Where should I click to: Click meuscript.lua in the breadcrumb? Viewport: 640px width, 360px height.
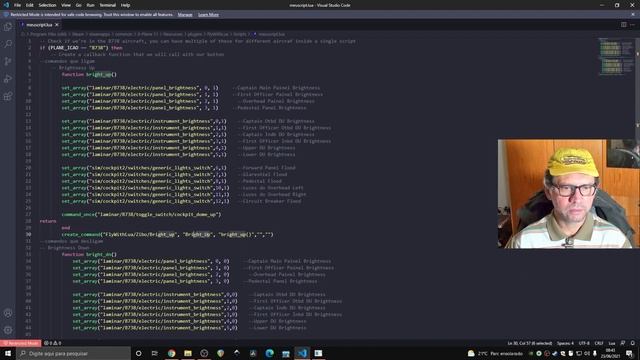pos(271,34)
